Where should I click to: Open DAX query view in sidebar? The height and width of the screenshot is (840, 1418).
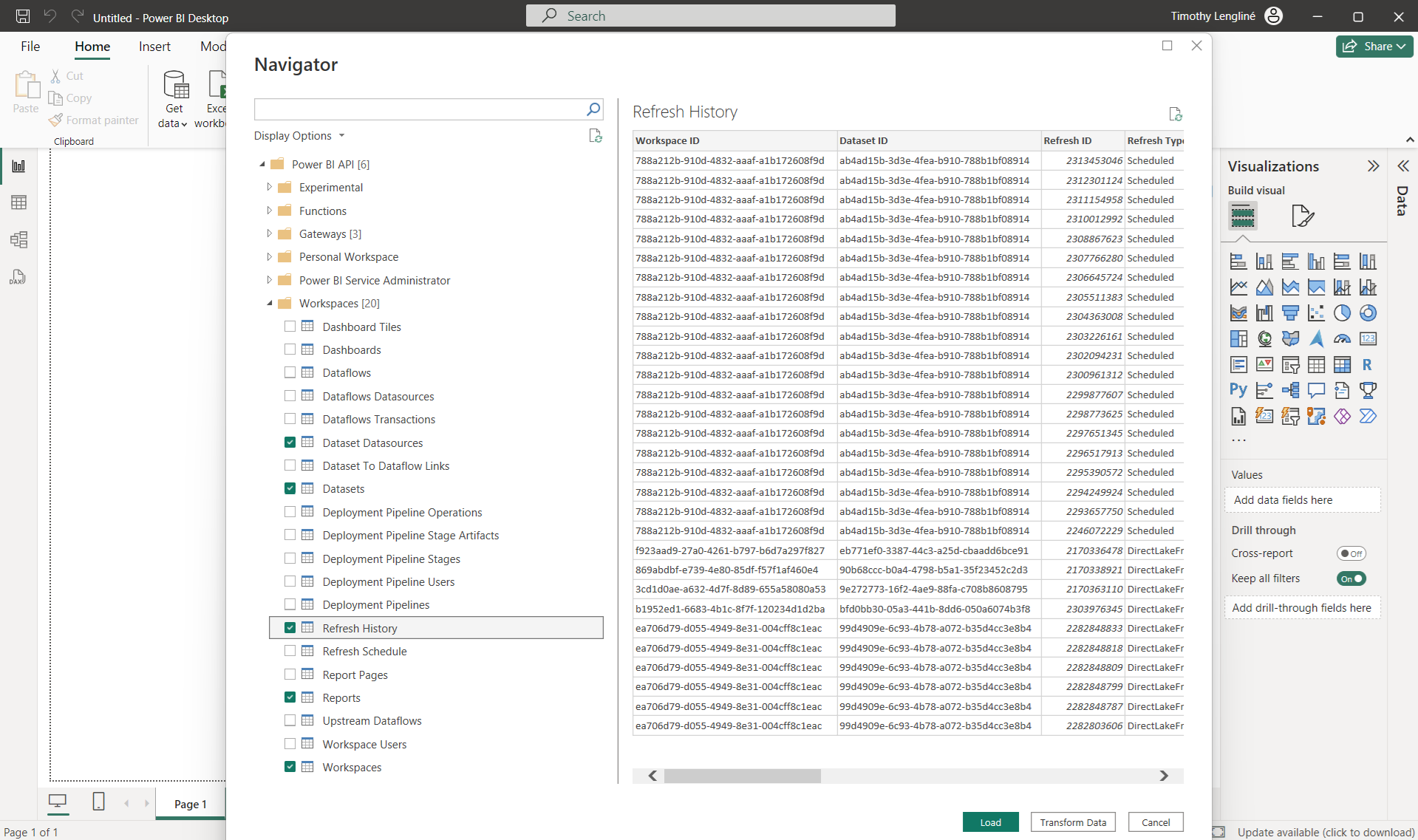19,276
